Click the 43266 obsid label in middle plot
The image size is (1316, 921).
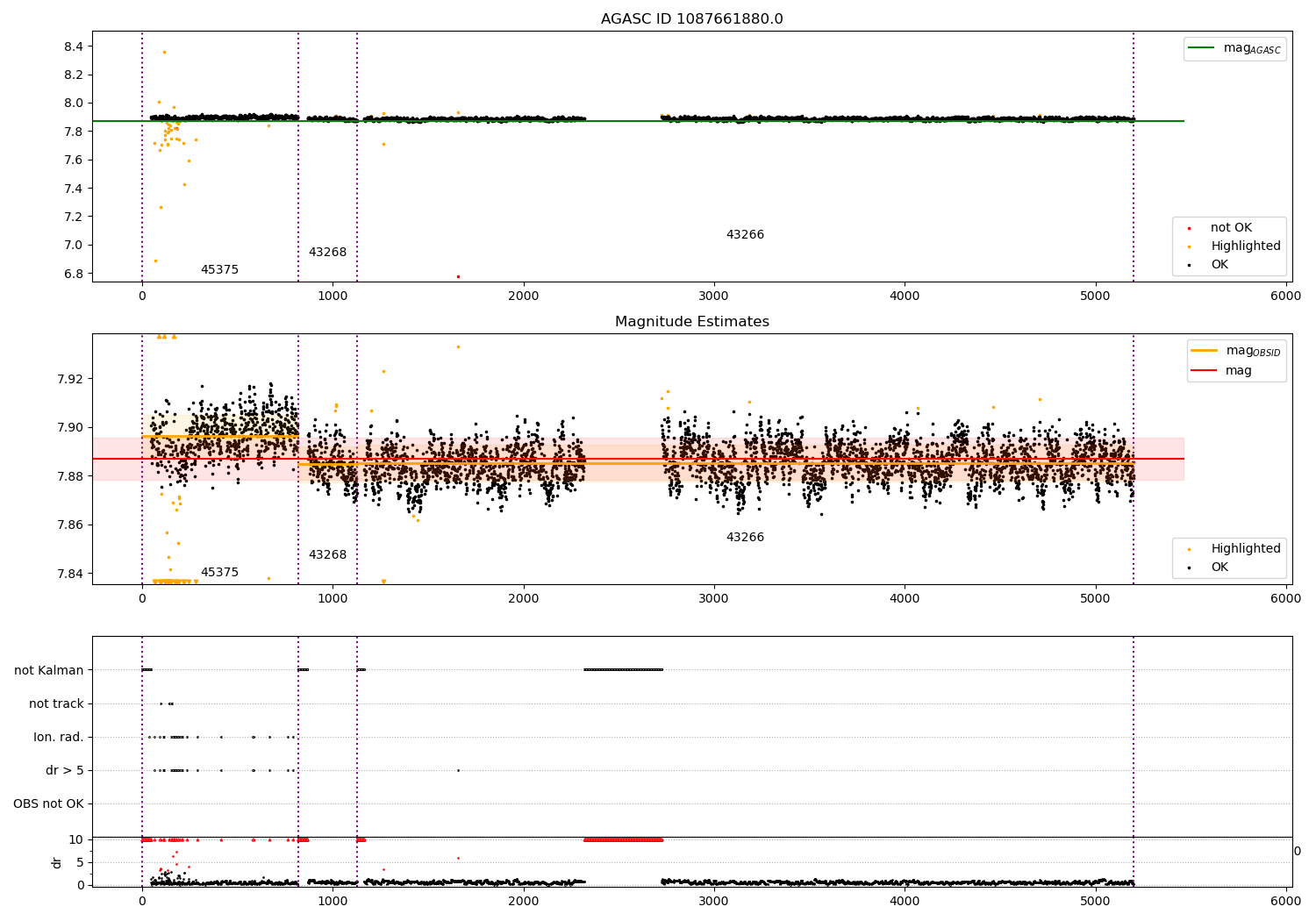[x=745, y=538]
